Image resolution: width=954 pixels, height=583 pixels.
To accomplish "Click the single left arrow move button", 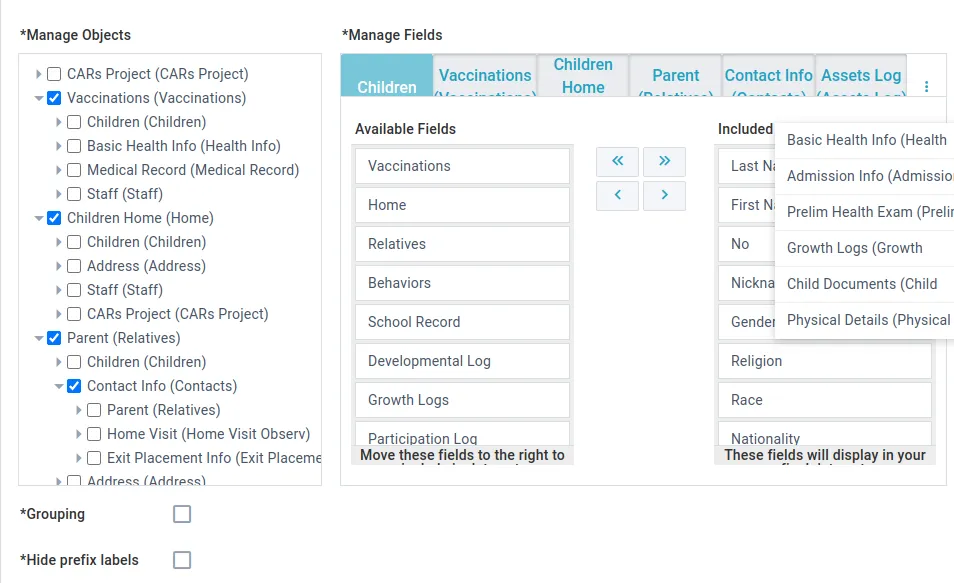I will [617, 195].
